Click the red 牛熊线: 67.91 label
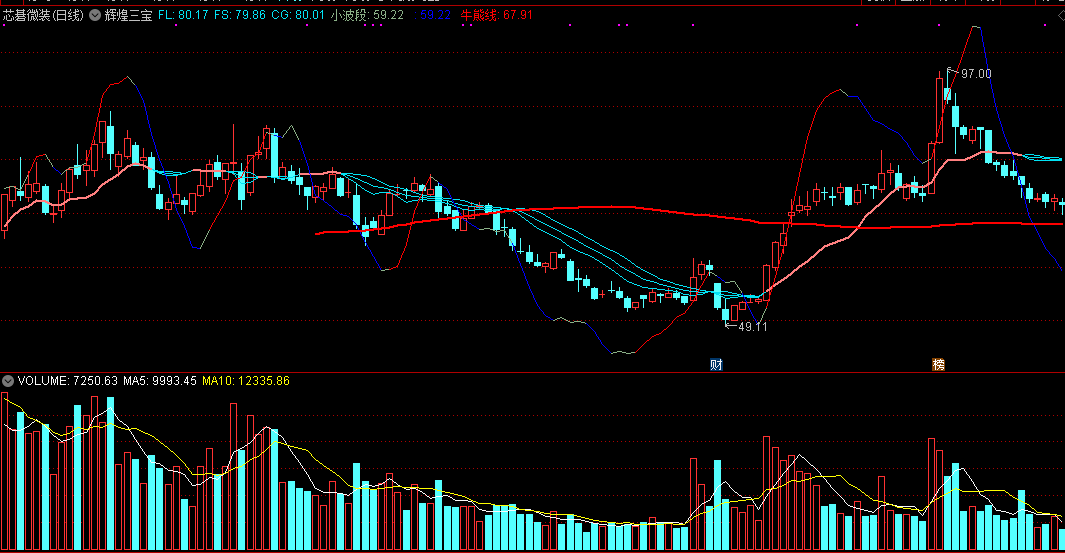1065x553 pixels. [x=497, y=15]
